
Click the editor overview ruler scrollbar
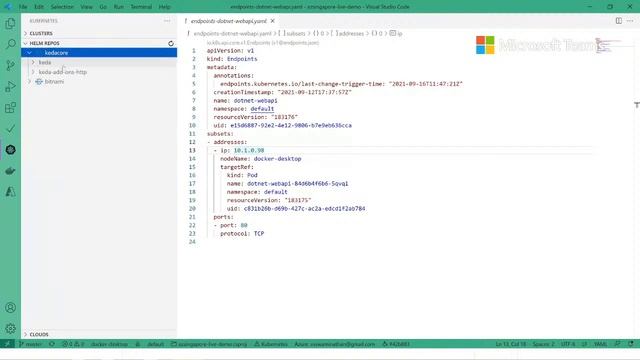(x=636, y=184)
